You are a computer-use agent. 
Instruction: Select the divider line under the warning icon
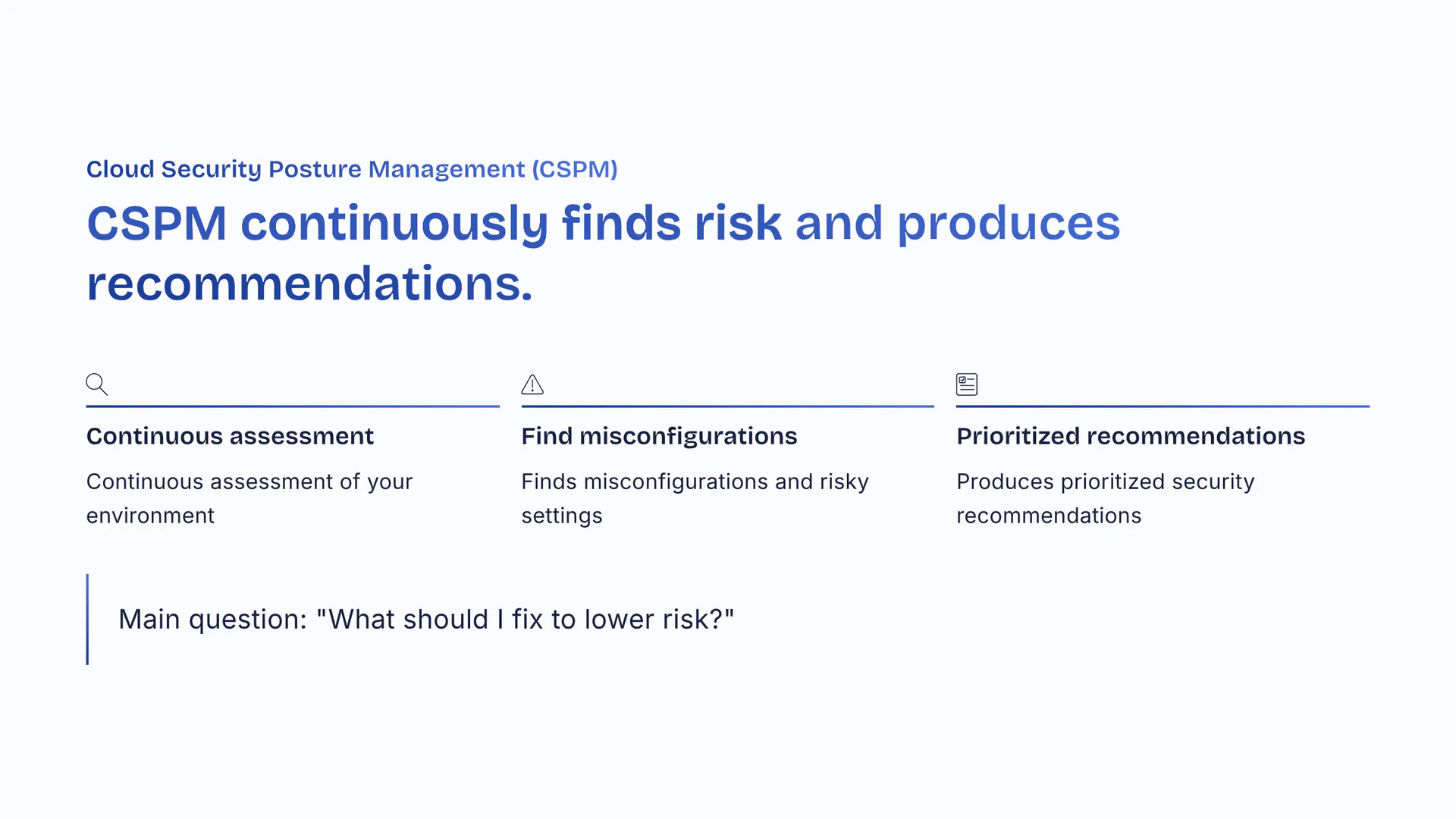point(727,406)
